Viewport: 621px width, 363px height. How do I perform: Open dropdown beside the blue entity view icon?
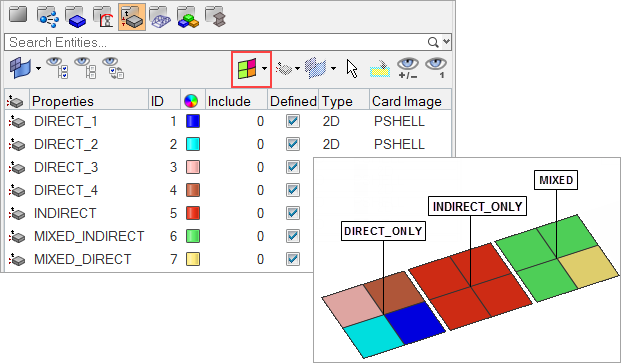pos(38,68)
